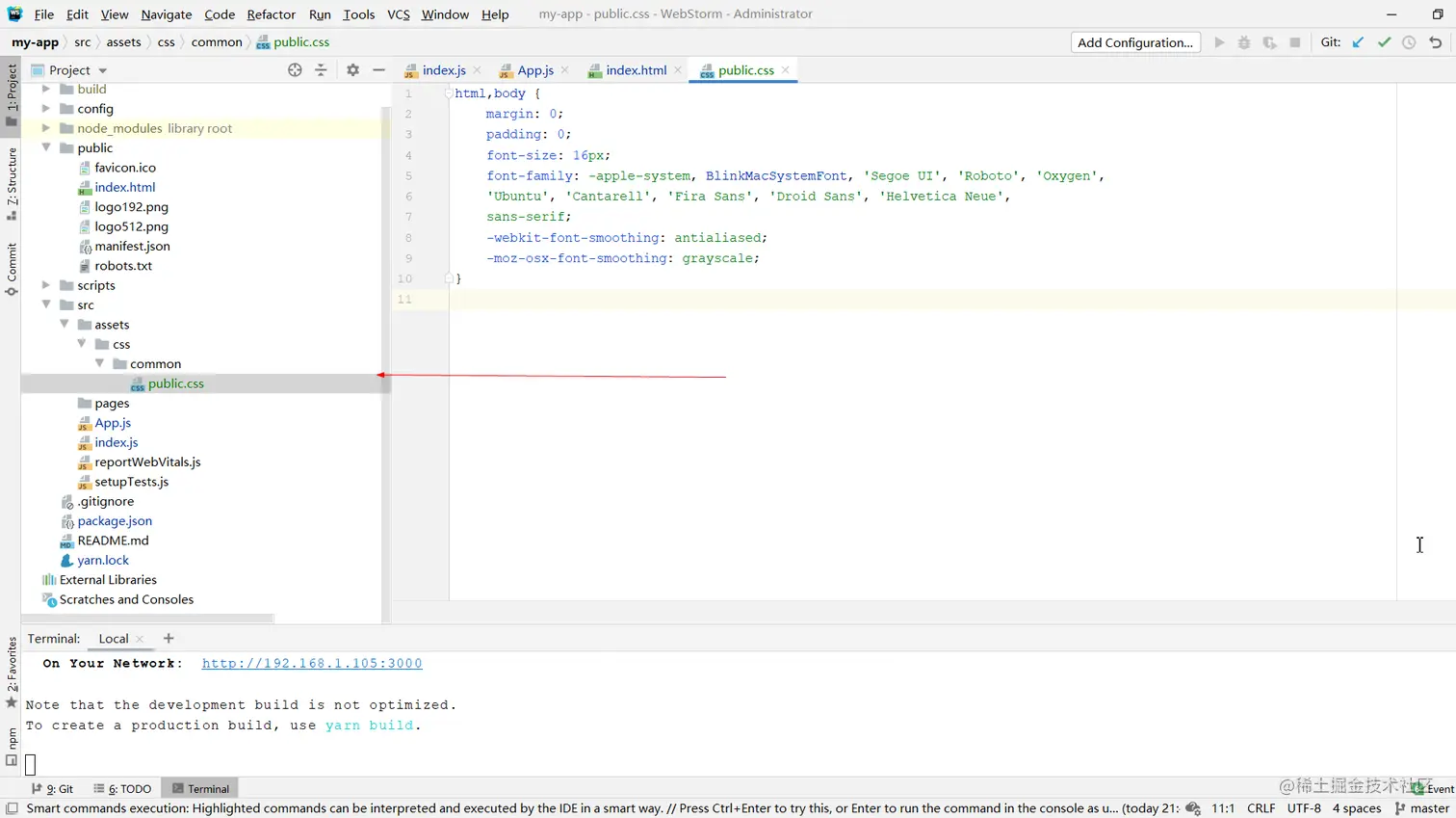Open the Structure side tool window
This screenshot has width=1456, height=818.
pyautogui.click(x=12, y=183)
